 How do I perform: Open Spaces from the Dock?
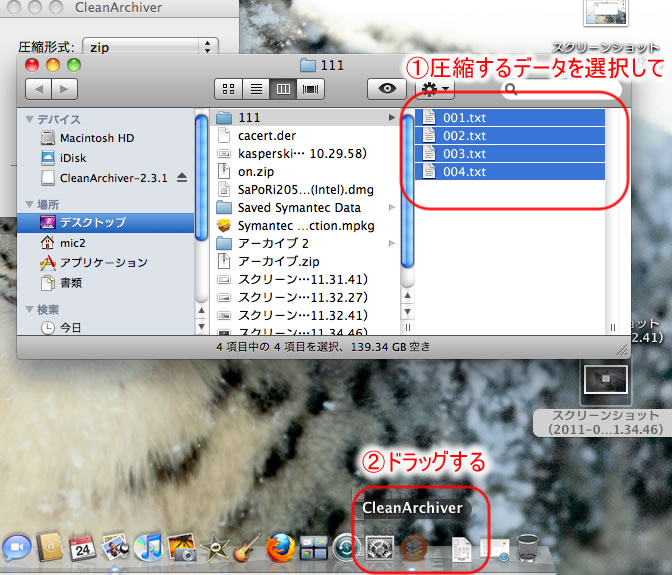tap(314, 548)
